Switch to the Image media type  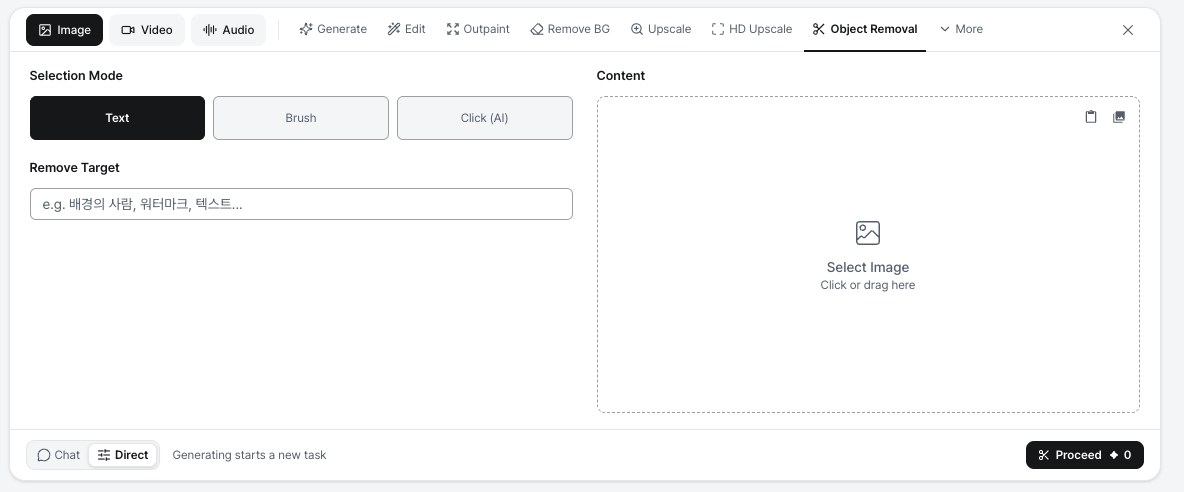click(x=64, y=30)
